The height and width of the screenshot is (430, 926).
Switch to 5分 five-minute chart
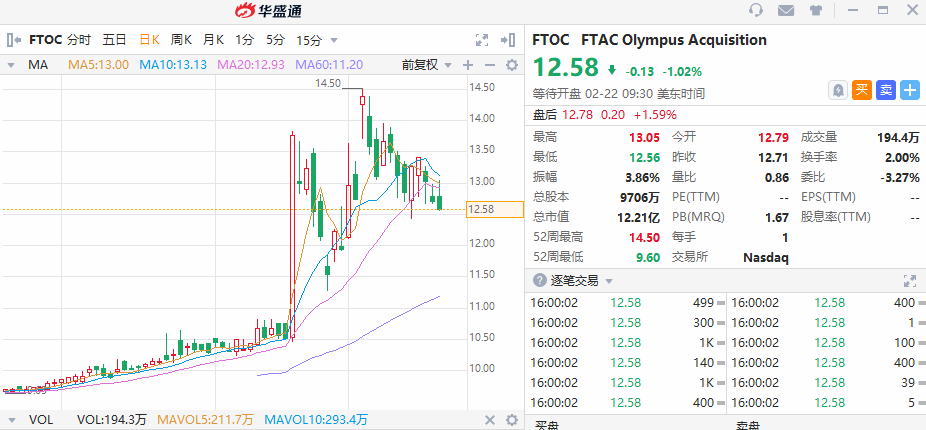point(275,40)
